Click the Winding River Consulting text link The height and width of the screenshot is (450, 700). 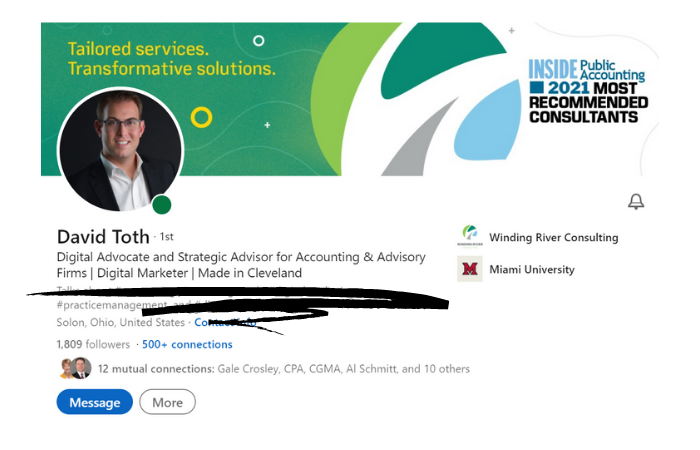(x=554, y=237)
